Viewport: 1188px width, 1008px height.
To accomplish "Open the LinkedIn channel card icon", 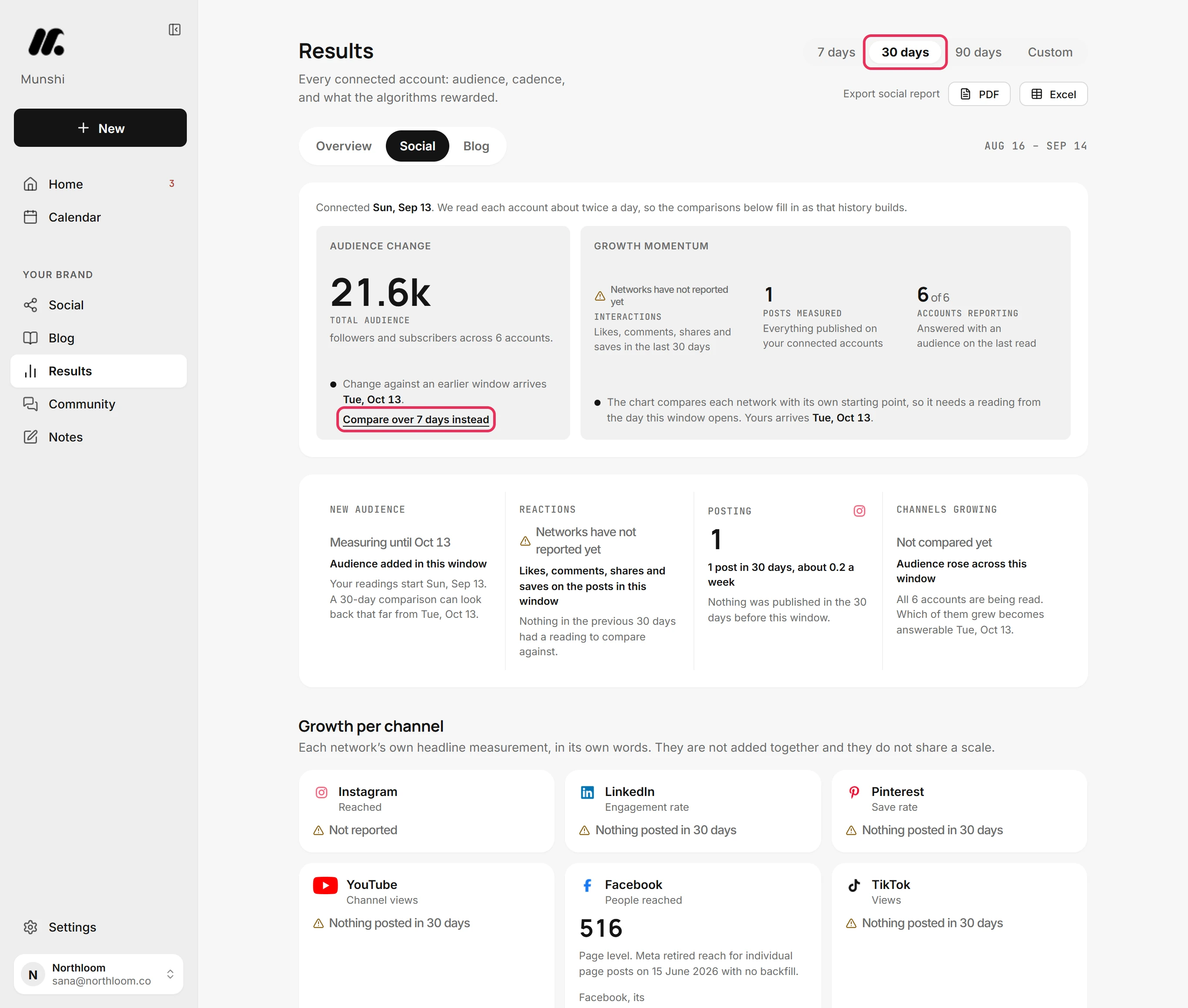I will pyautogui.click(x=587, y=792).
